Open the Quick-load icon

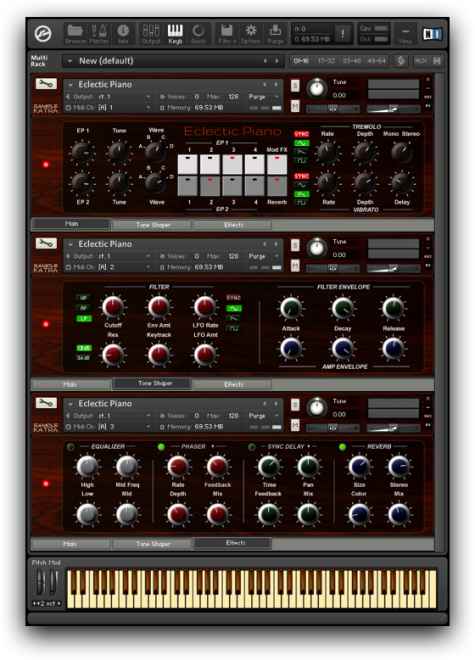(x=198, y=34)
